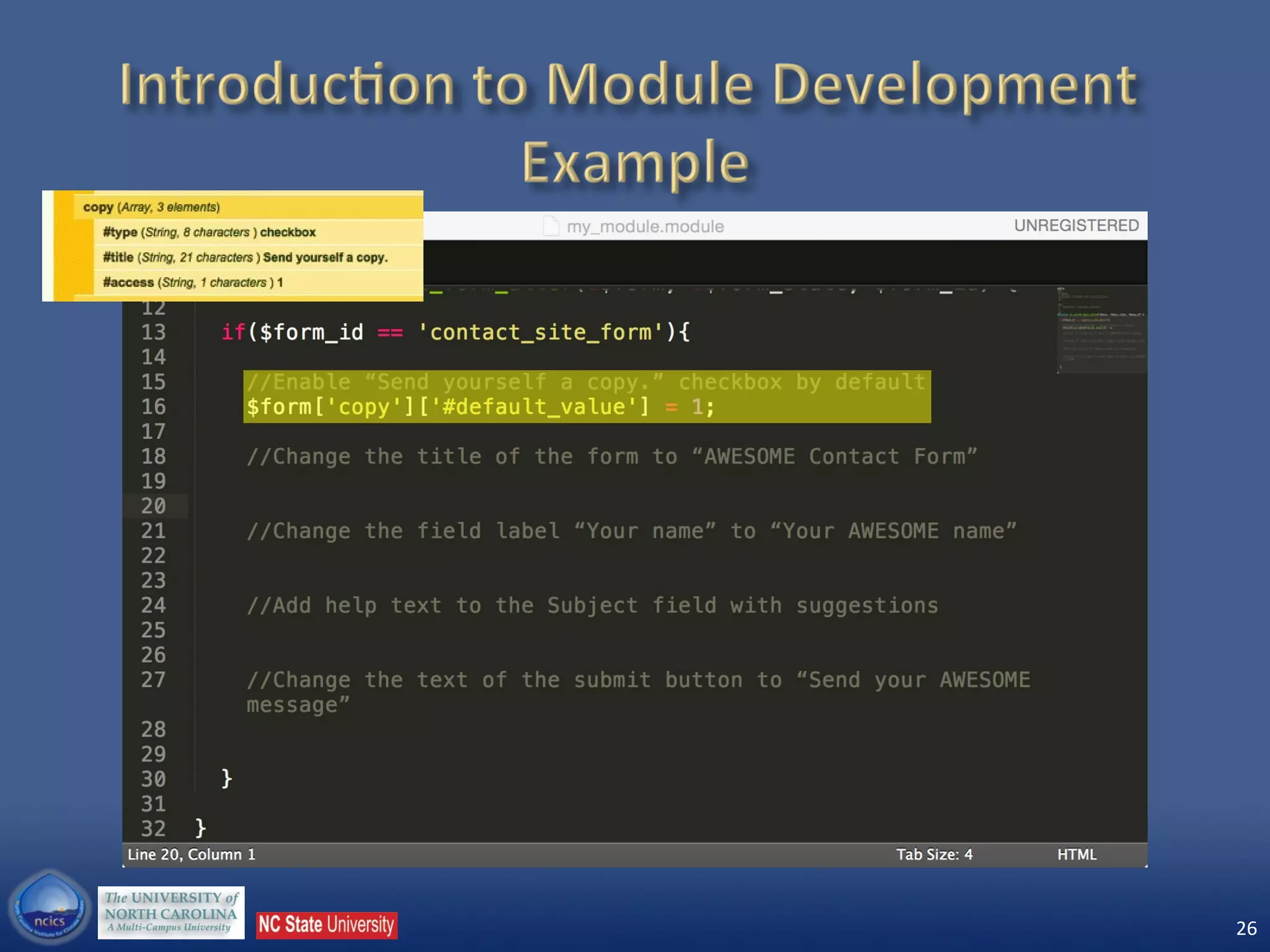
Task: Click the UNREGISTERED label
Action: pyautogui.click(x=1076, y=226)
